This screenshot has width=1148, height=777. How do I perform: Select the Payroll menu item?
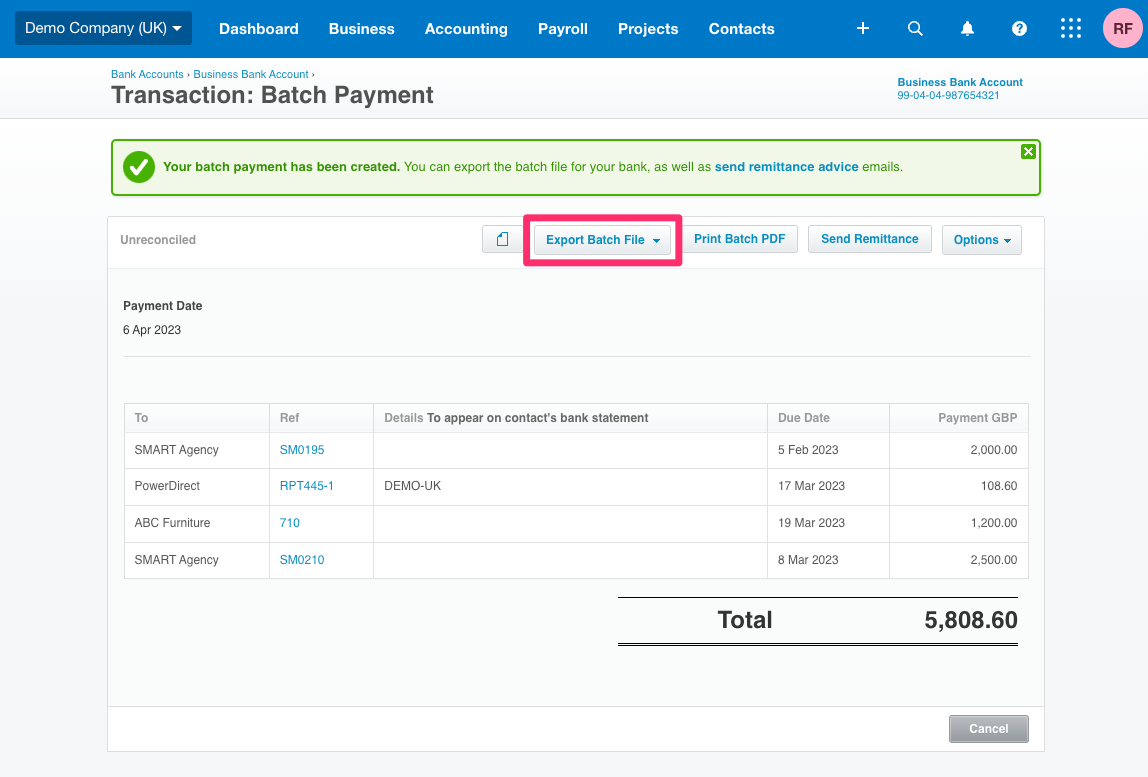(562, 28)
